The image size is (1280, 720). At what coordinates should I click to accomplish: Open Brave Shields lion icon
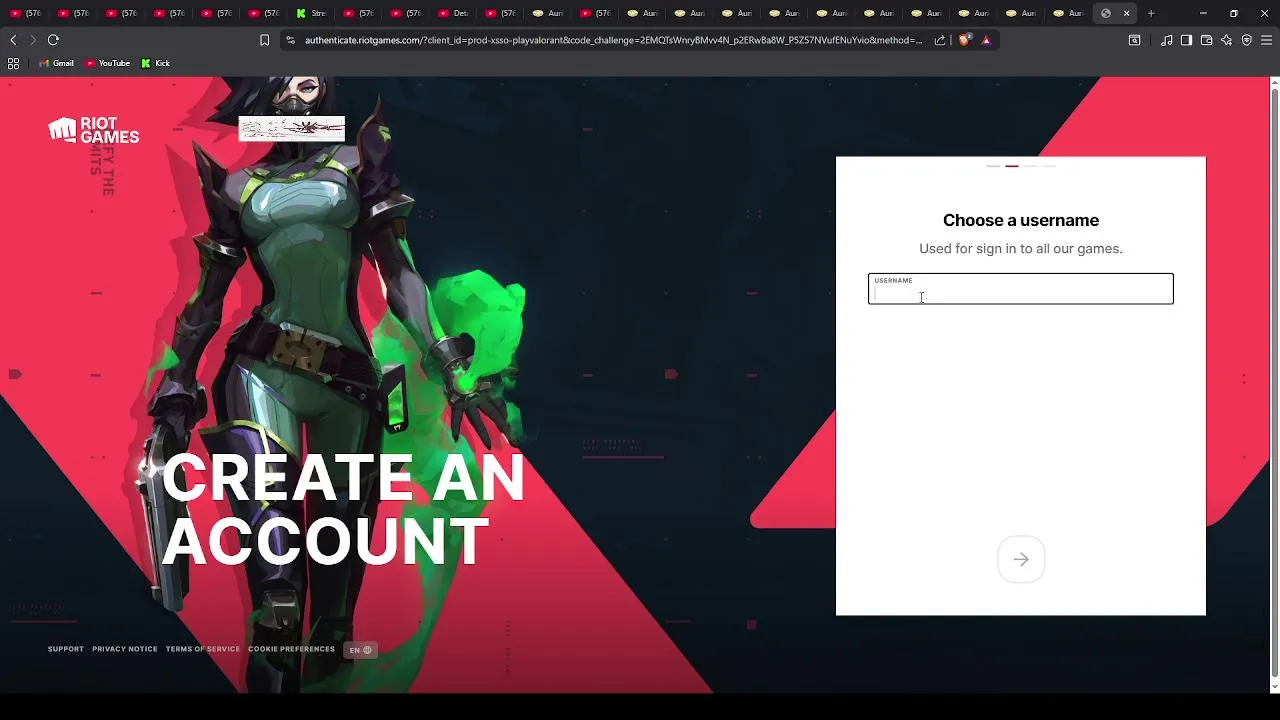(964, 40)
